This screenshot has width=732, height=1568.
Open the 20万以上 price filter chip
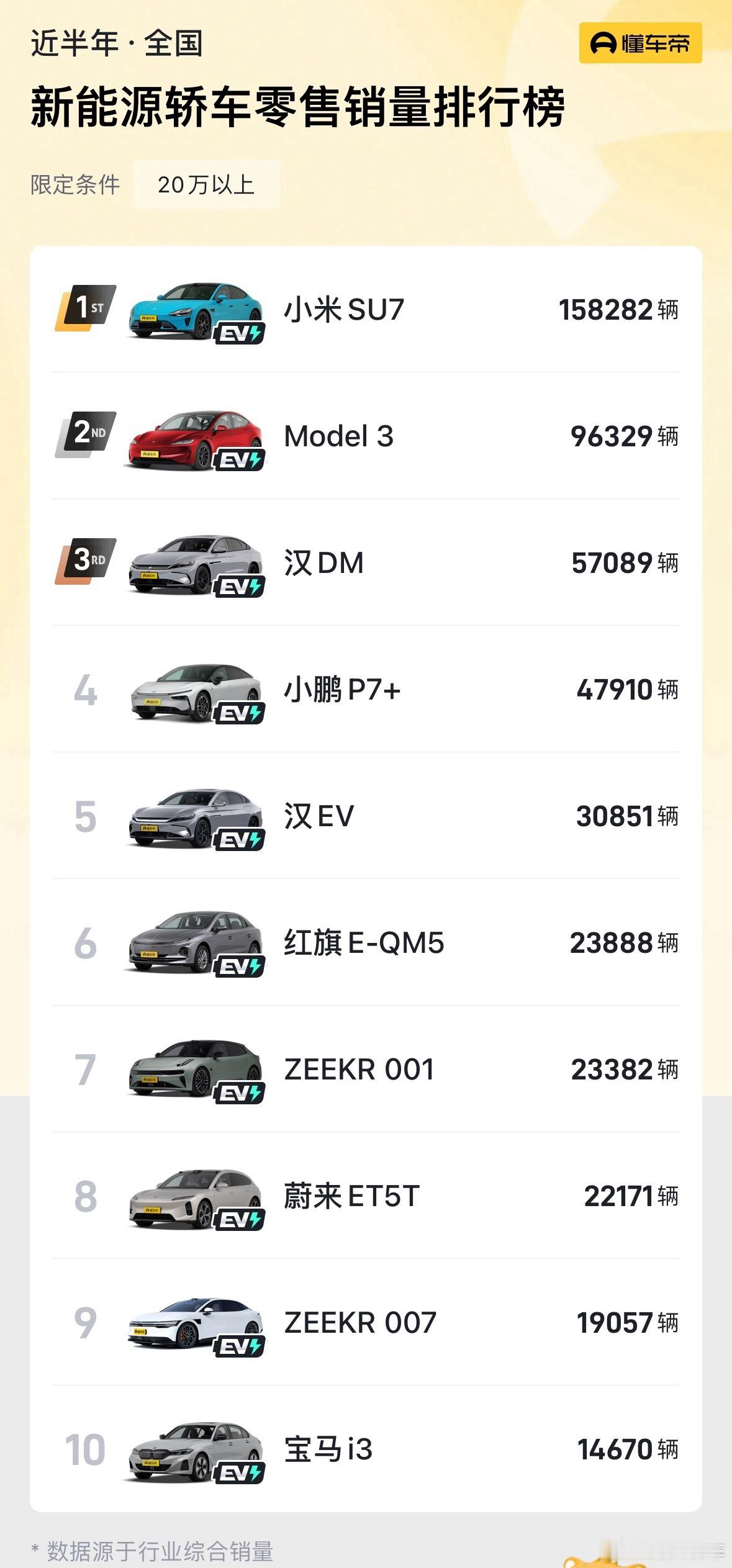point(206,184)
